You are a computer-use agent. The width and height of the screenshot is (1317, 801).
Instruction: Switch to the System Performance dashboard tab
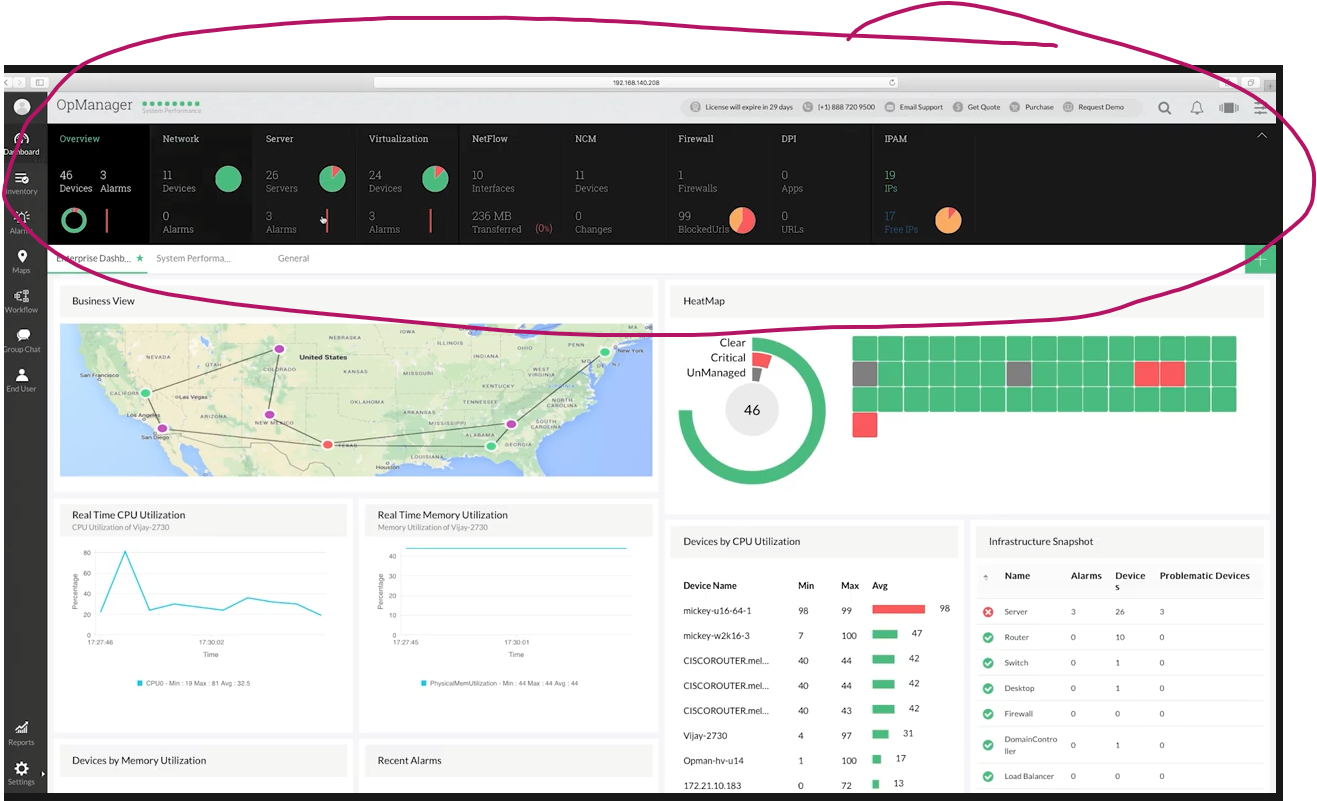[x=193, y=258]
